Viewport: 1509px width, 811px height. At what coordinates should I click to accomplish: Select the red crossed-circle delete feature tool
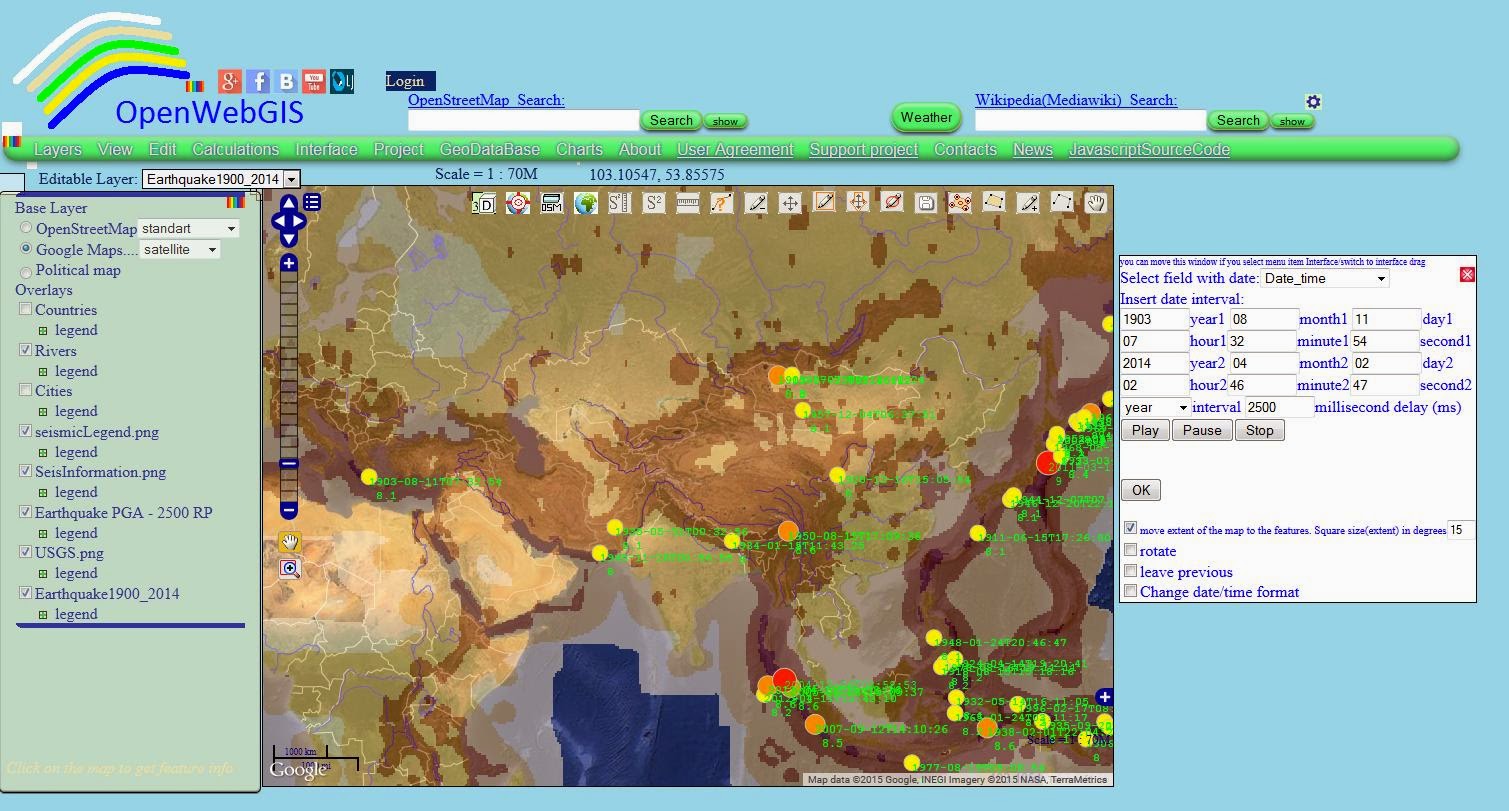[x=892, y=202]
